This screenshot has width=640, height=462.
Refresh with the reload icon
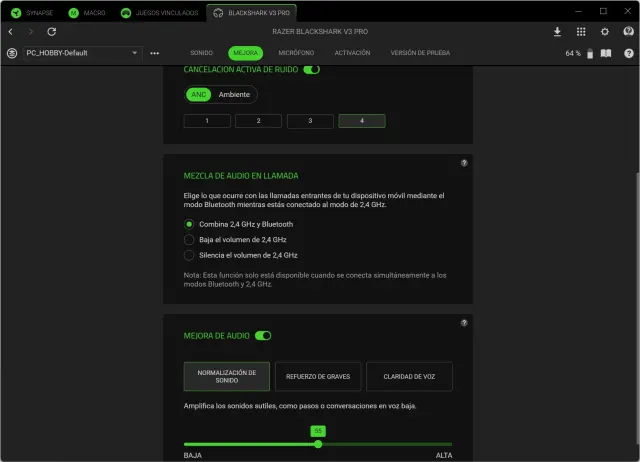[x=51, y=31]
